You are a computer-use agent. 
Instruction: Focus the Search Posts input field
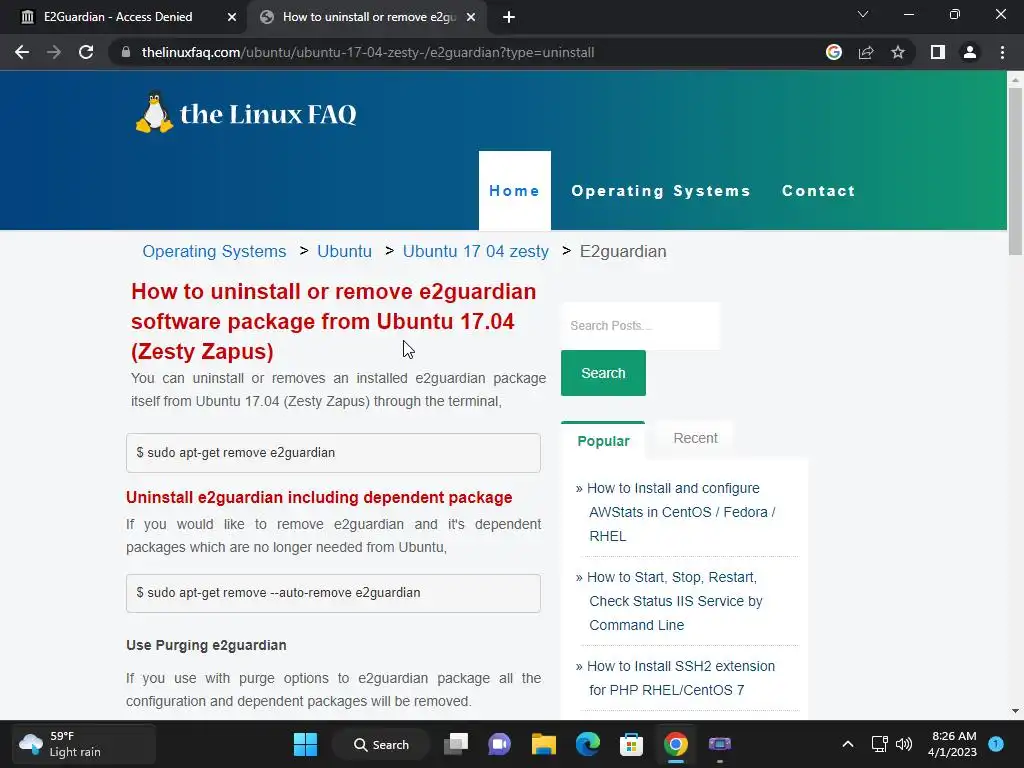[641, 325]
